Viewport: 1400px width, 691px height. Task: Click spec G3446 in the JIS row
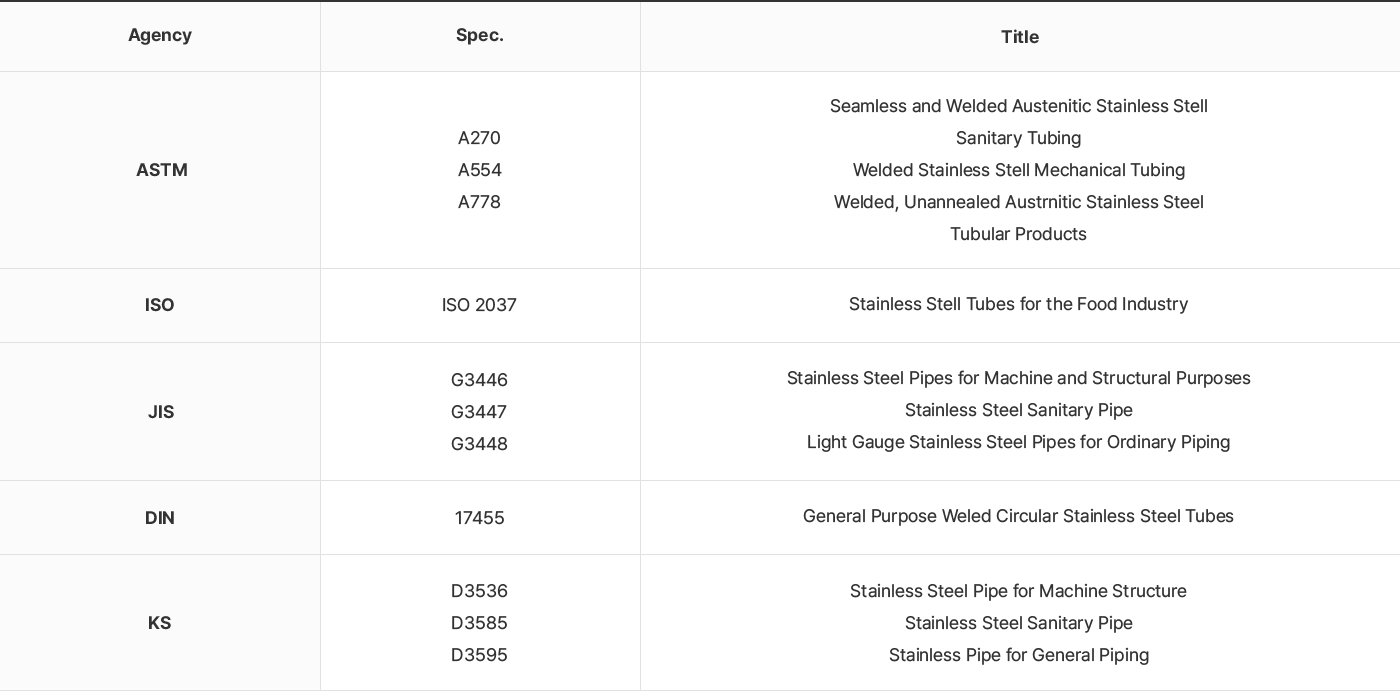pos(479,380)
